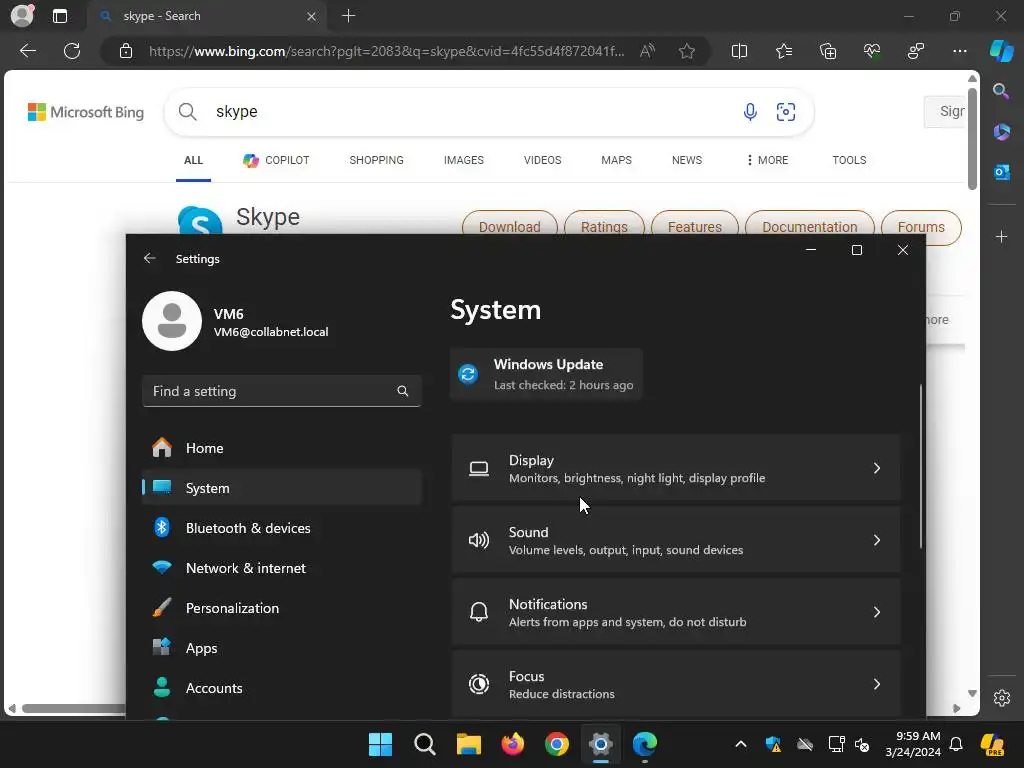This screenshot has width=1024, height=768.
Task: Open Windows Search from the taskbar
Action: pyautogui.click(x=424, y=744)
